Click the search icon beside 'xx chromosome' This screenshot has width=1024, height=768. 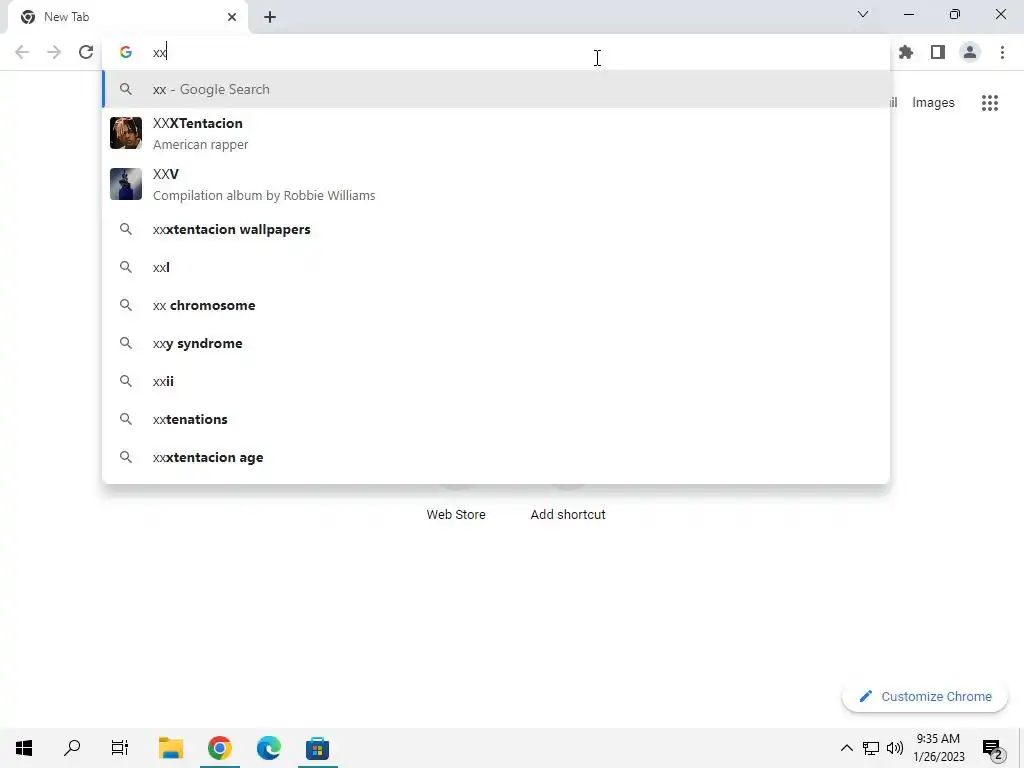click(x=125, y=305)
